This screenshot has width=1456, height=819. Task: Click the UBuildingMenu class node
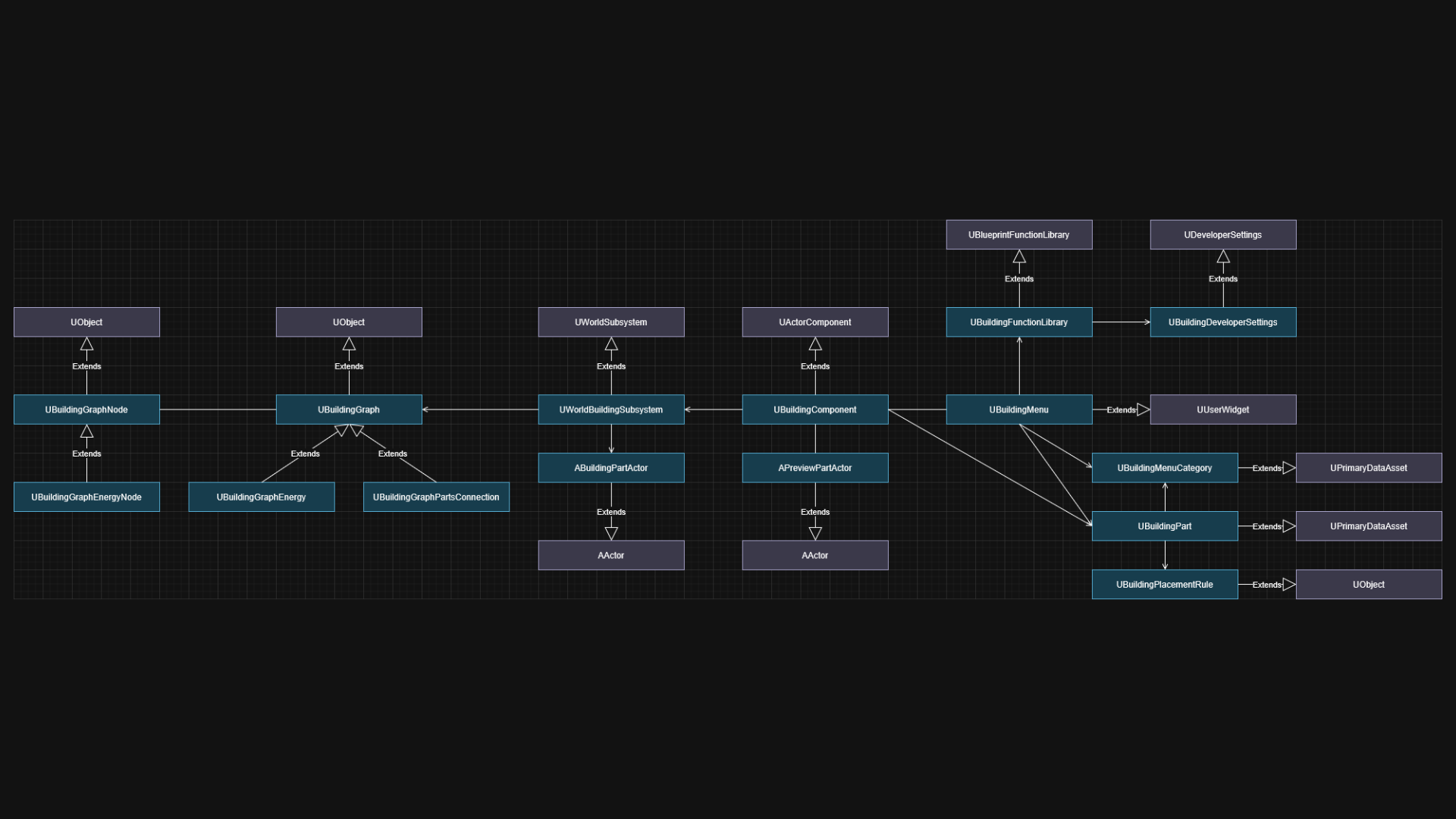(x=1019, y=409)
